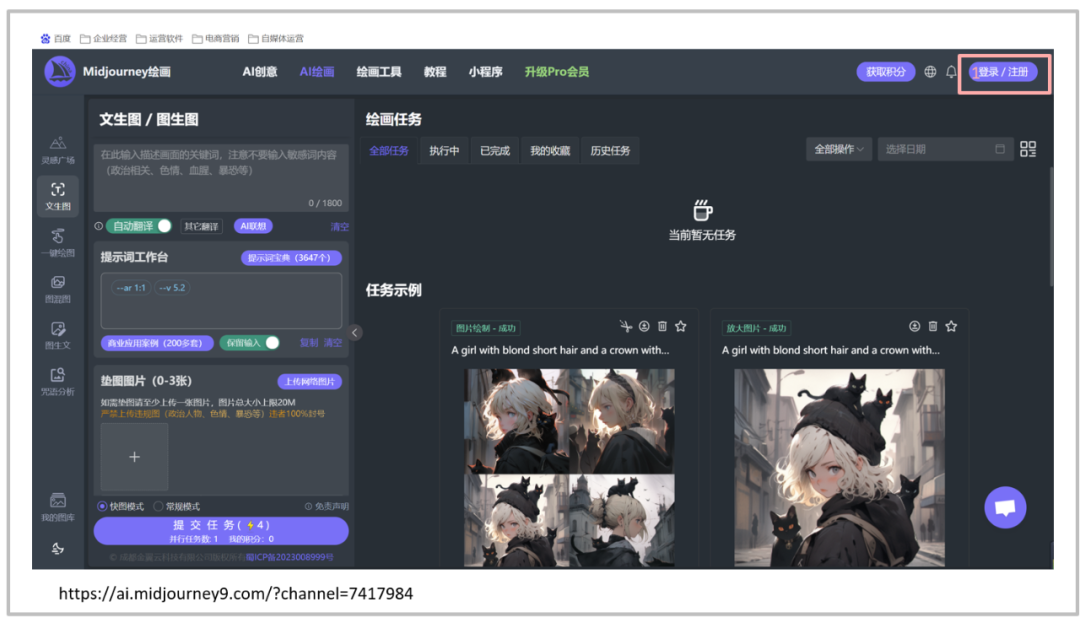Click 登录 / 注册 button

1004,72
